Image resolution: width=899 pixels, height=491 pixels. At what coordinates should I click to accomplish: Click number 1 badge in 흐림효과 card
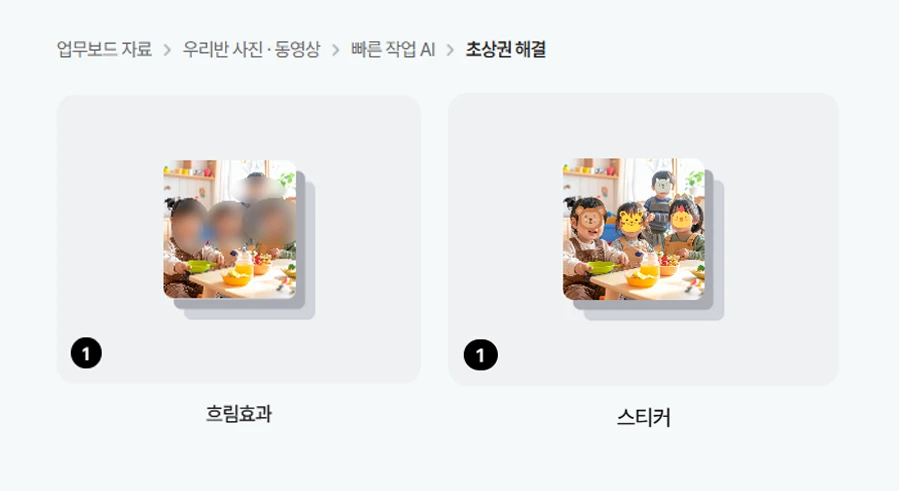[86, 353]
